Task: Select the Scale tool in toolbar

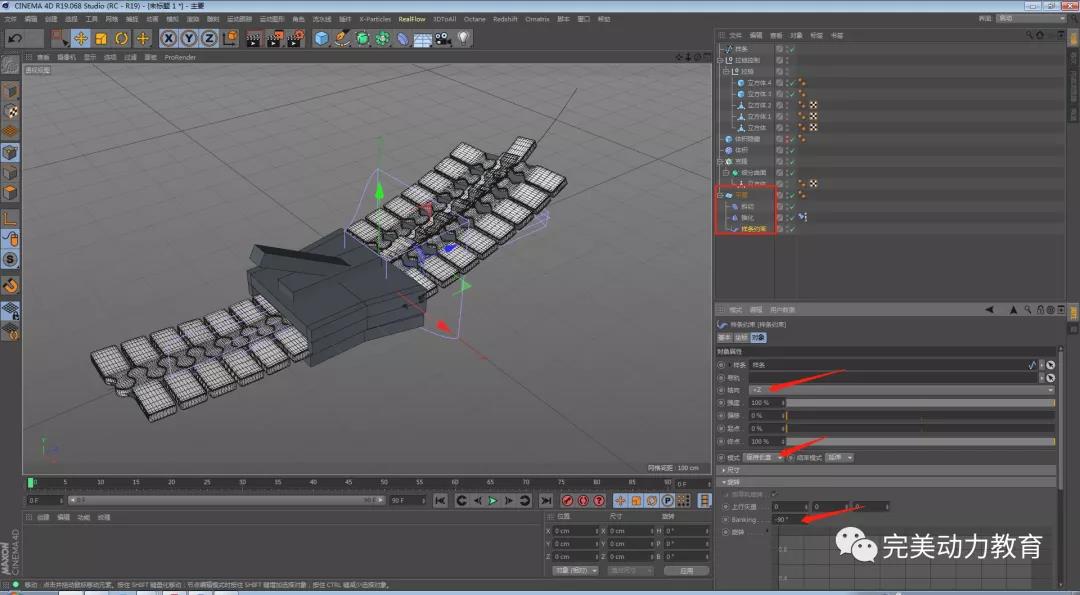Action: (x=101, y=38)
